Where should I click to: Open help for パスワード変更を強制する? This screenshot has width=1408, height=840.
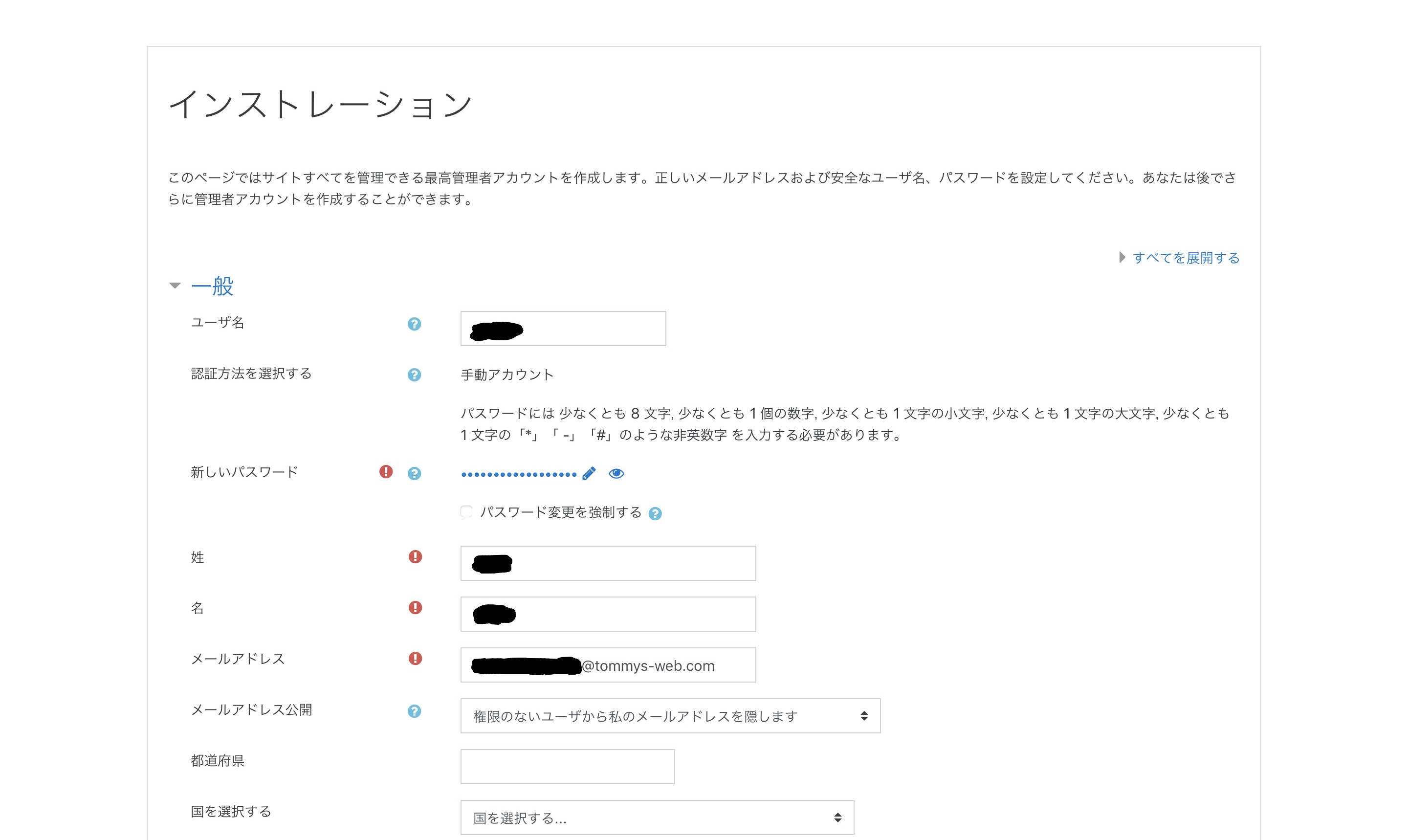pos(655,513)
